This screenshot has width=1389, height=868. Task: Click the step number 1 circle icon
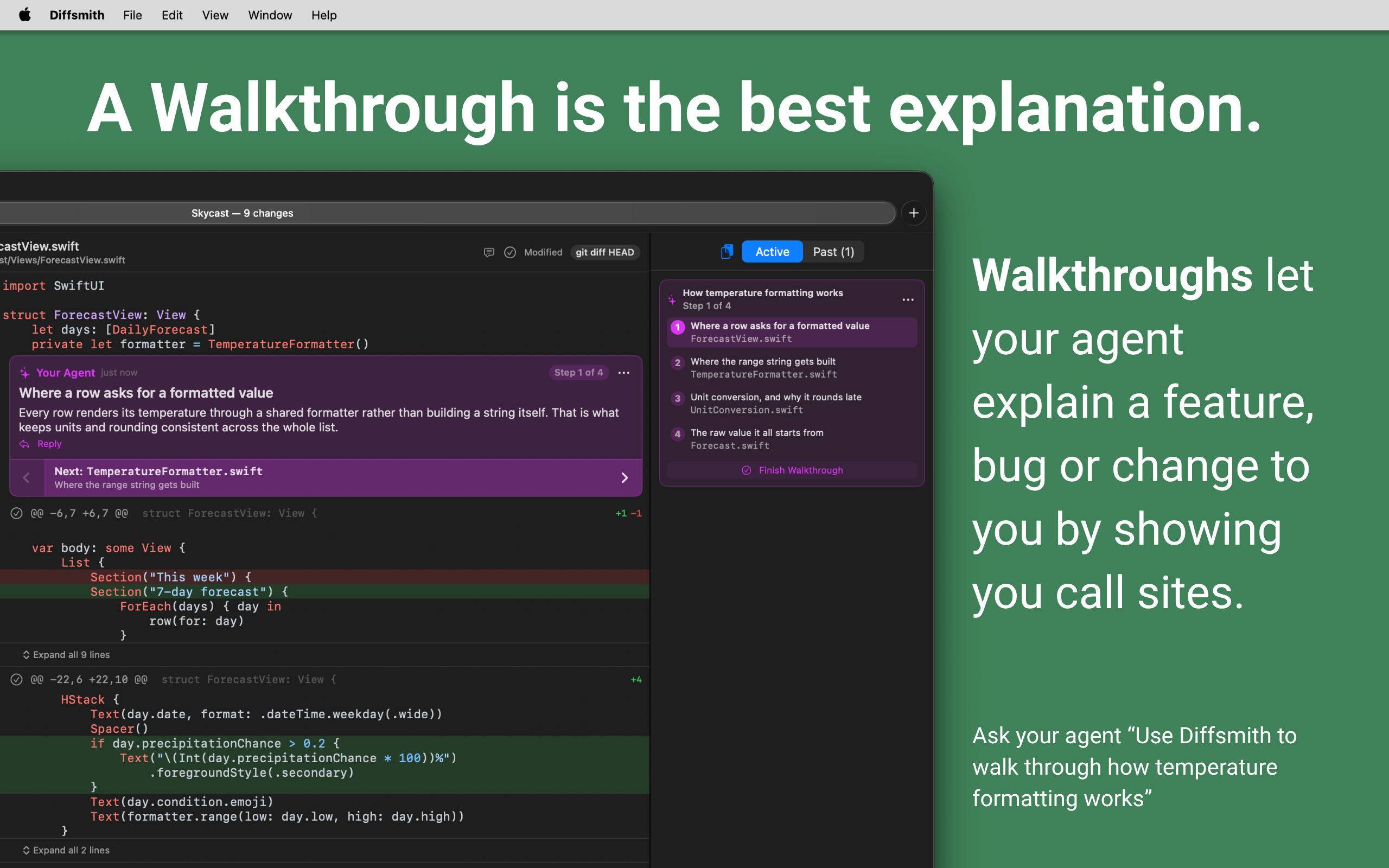tap(678, 327)
